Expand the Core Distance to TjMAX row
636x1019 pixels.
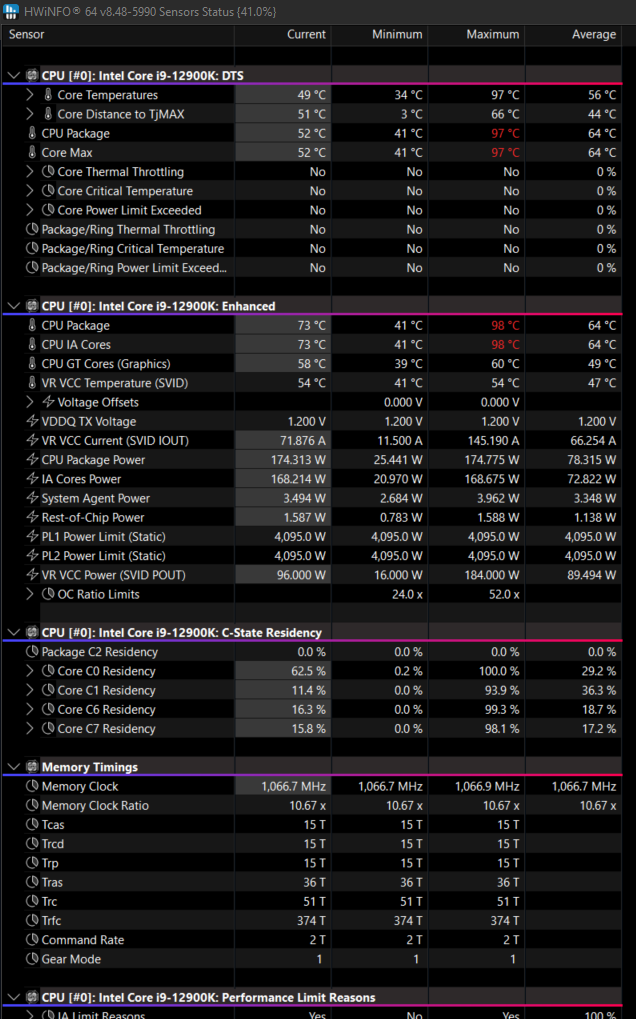coord(30,114)
